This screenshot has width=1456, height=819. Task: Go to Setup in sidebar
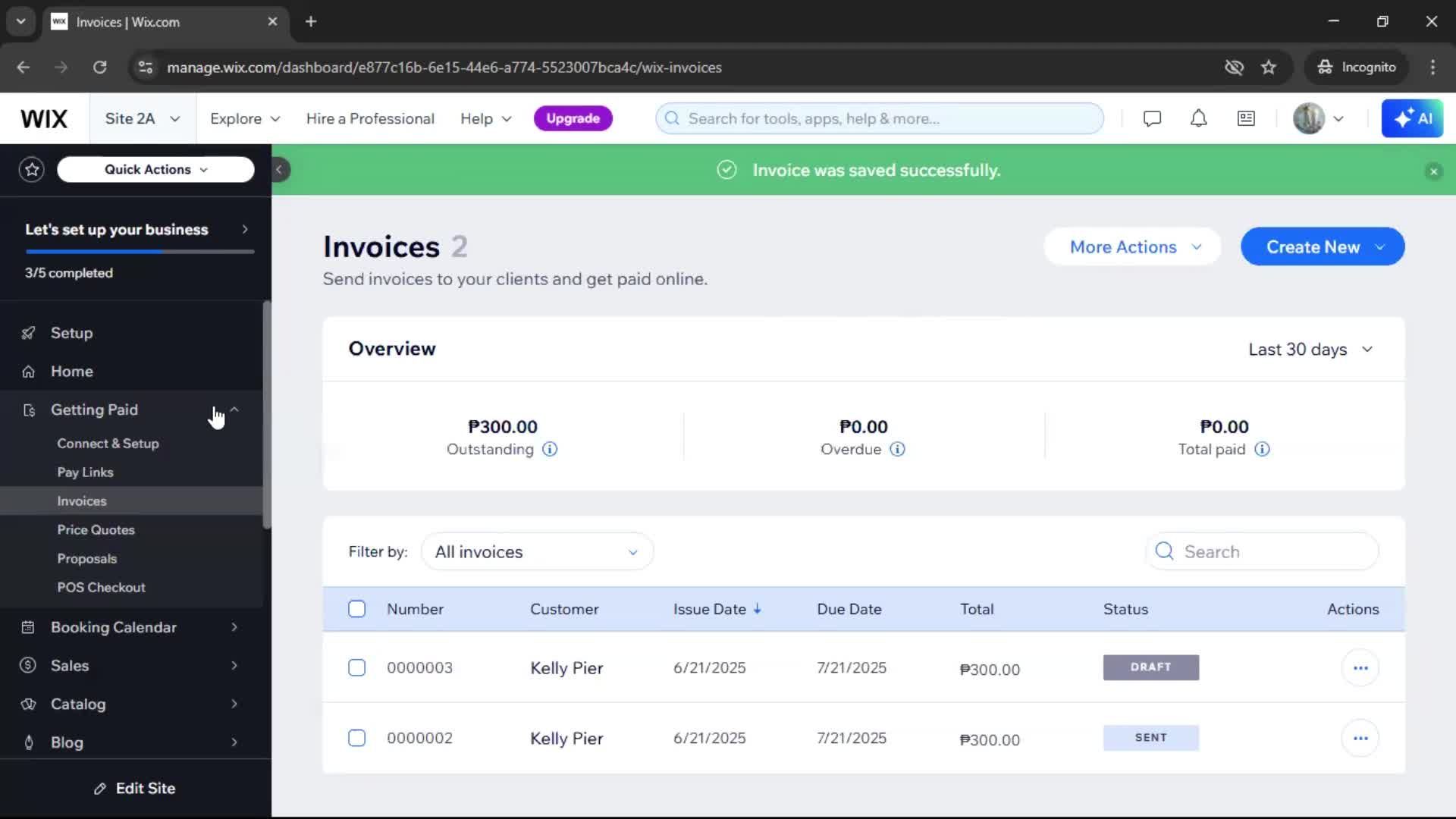coord(71,333)
